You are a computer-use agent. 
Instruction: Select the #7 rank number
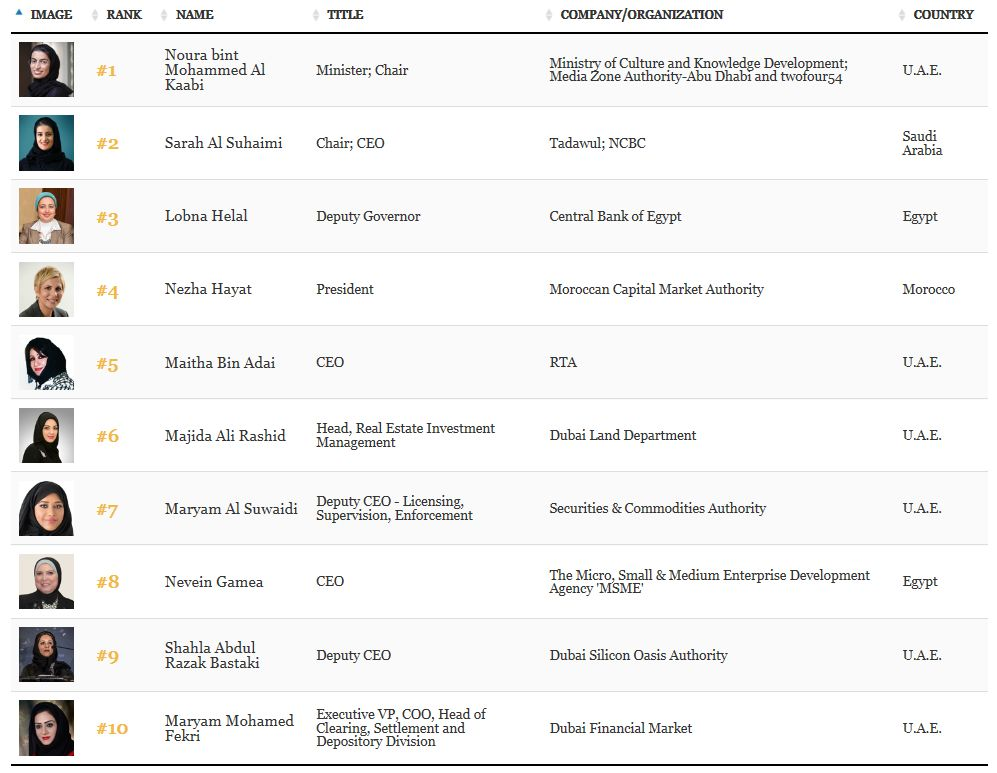click(x=107, y=510)
